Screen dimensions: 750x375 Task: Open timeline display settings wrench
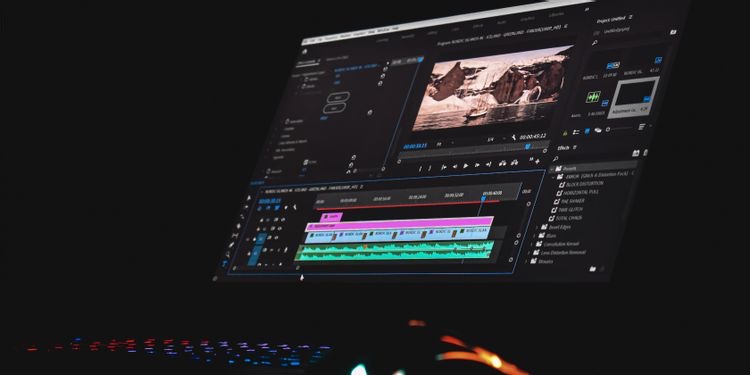click(295, 207)
